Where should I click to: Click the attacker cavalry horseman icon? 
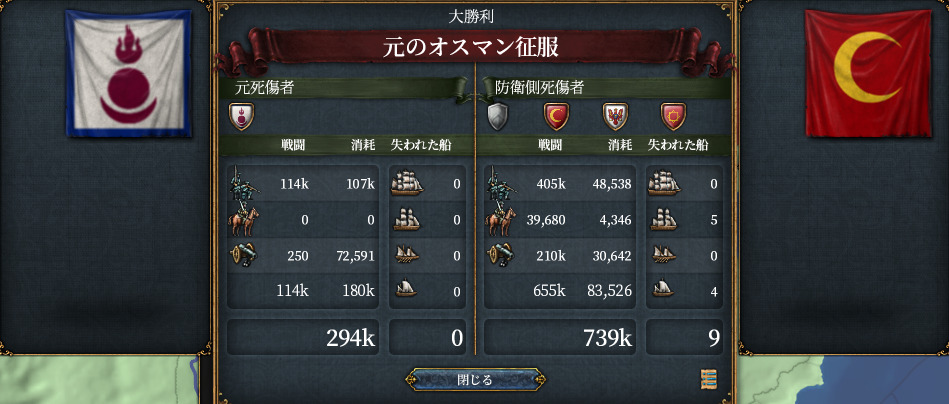point(243,220)
